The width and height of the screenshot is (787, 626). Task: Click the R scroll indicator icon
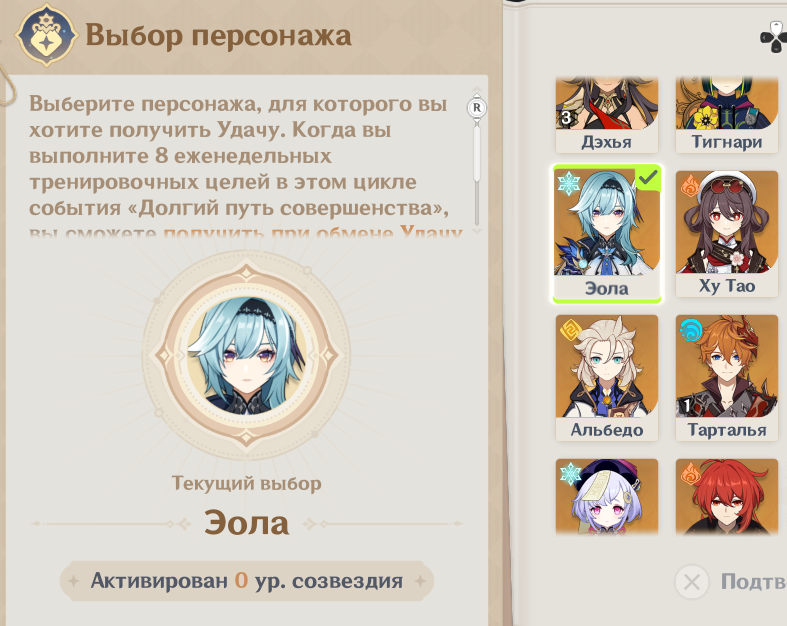[476, 107]
